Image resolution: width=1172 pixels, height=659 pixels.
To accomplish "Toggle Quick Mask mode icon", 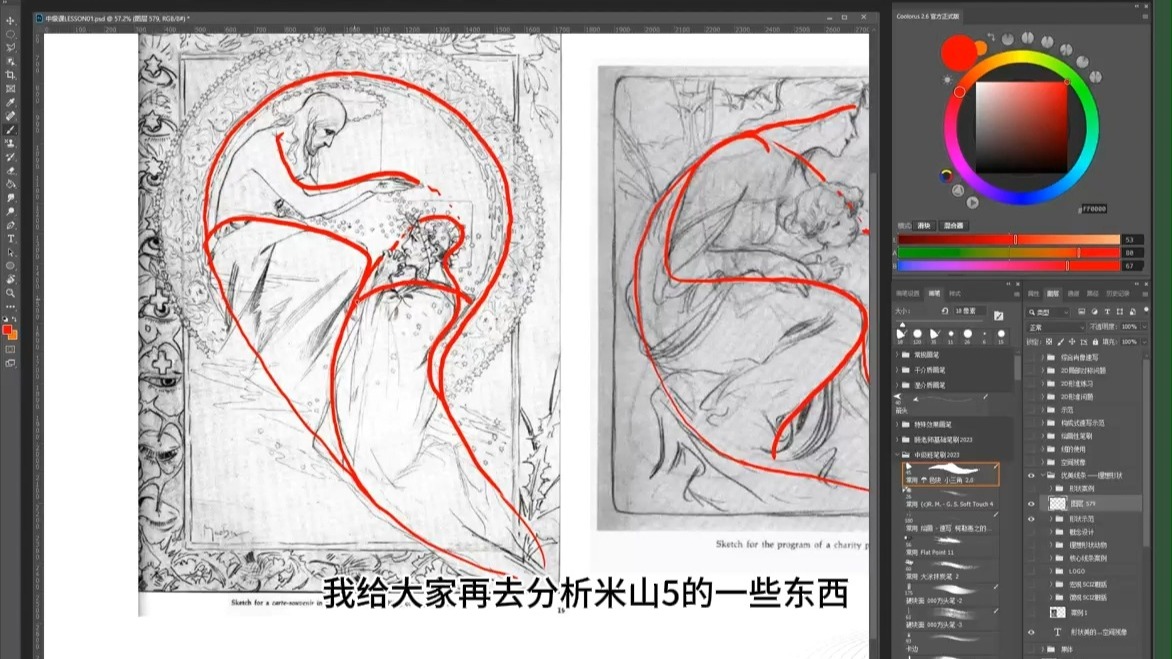I will tap(10, 349).
